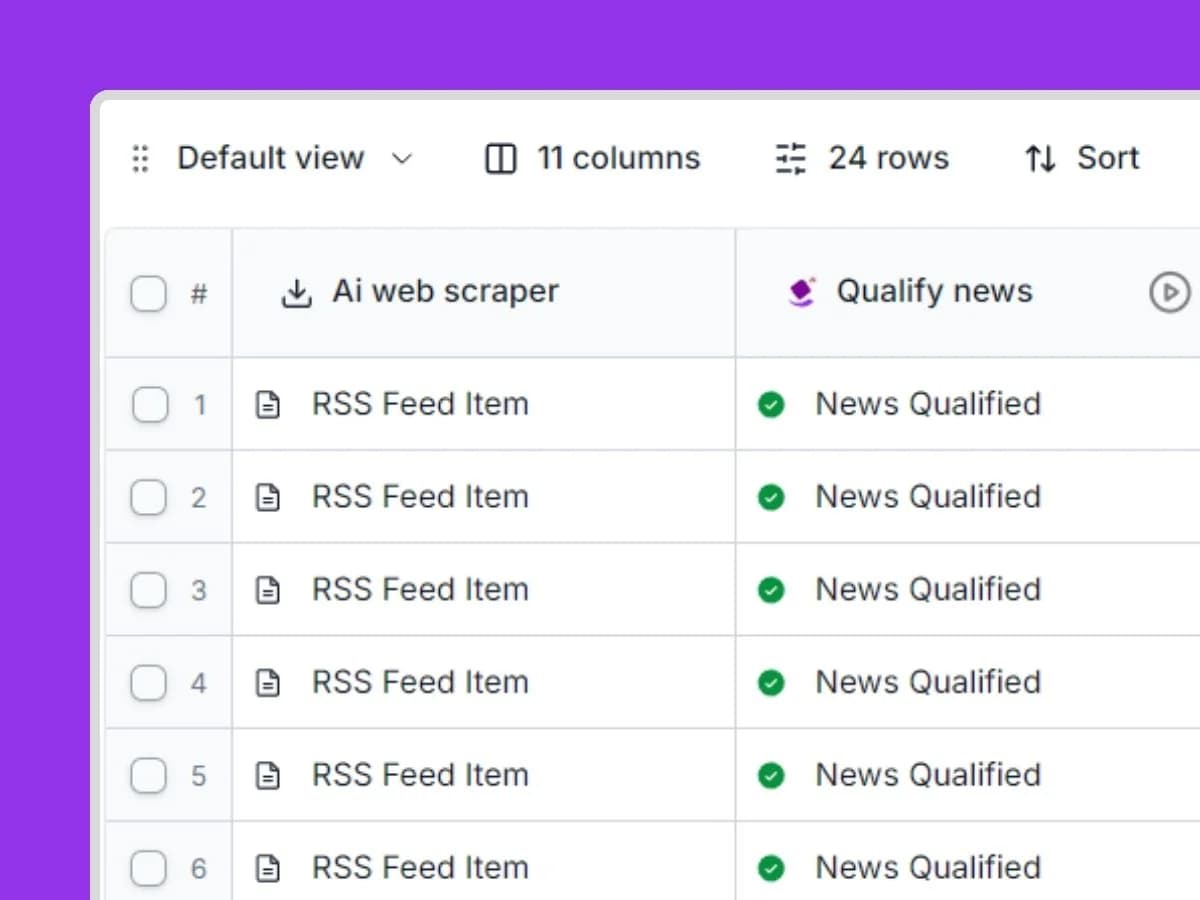Click the drag handle dots beside Default view
1200x900 pixels.
click(139, 158)
